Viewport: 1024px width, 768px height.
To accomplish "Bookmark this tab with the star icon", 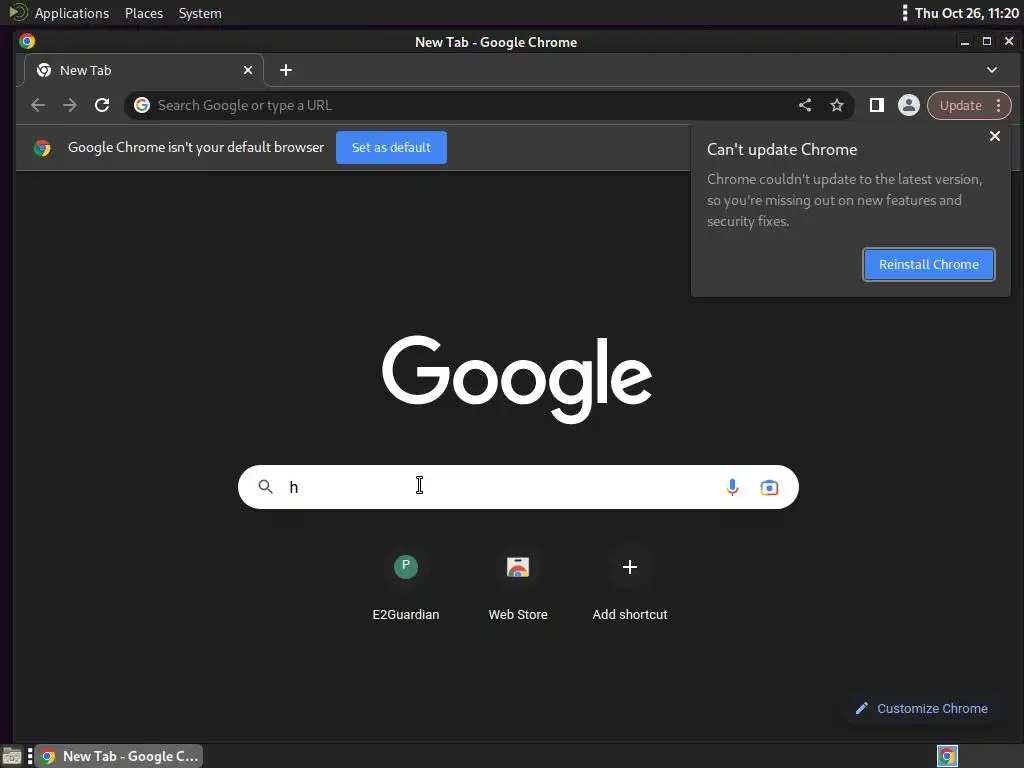I will pos(837,105).
